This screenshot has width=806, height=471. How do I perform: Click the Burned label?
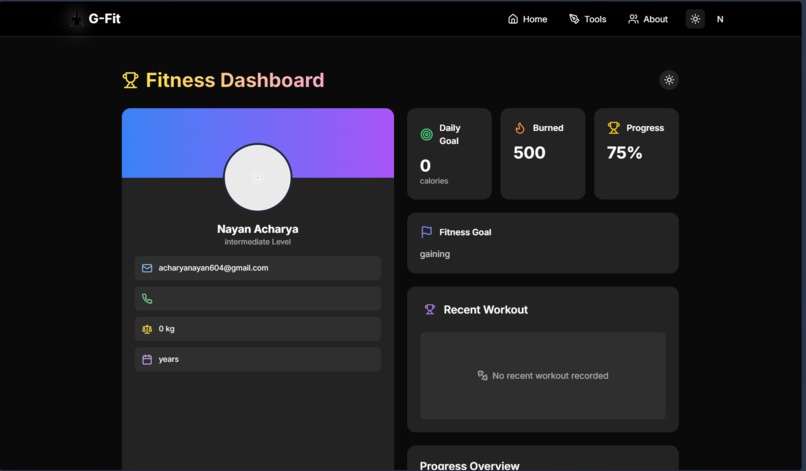pyautogui.click(x=548, y=128)
